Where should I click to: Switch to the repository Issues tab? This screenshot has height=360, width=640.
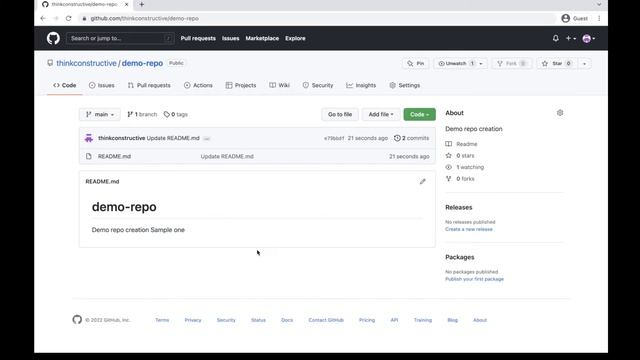[102, 85]
